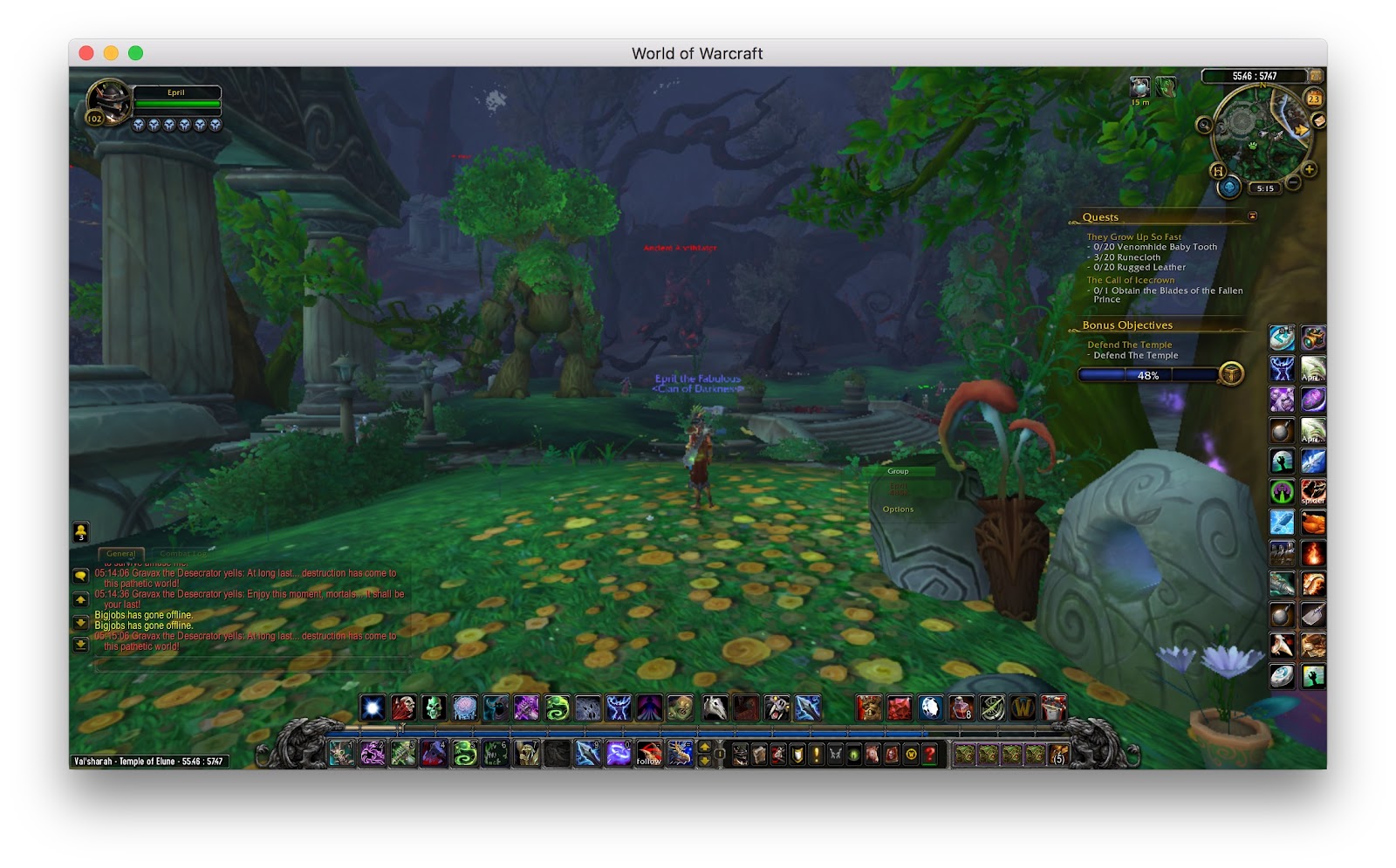Open The Call of Icecrown quest
This screenshot has height=868, width=1396.
point(1131,280)
